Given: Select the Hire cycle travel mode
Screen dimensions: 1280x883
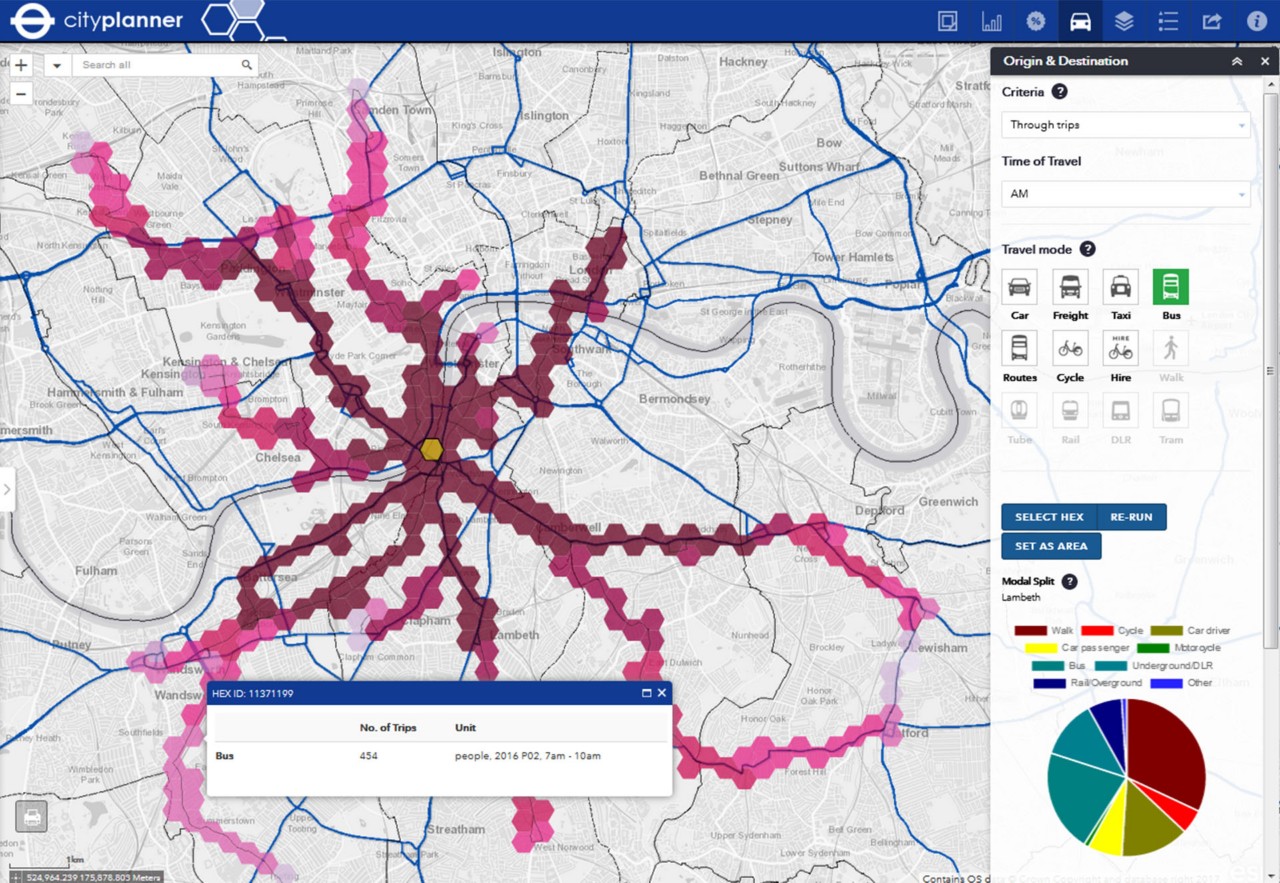Looking at the screenshot, I should click(1121, 349).
